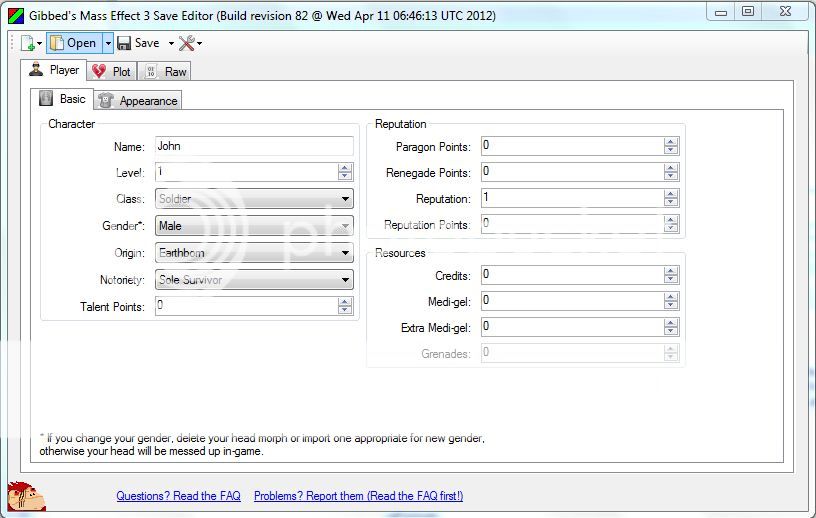Click the New save file icon

click(27, 43)
